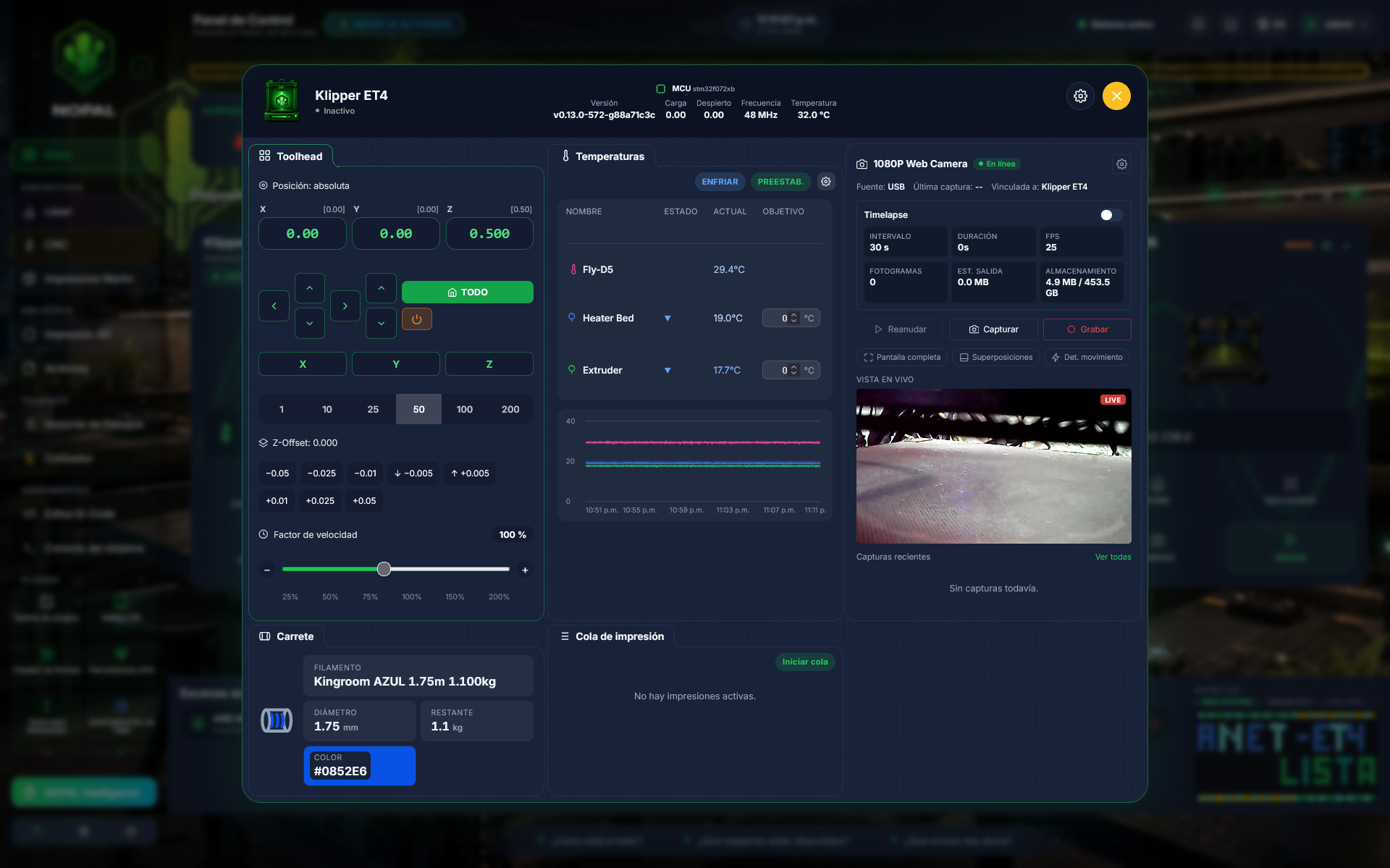This screenshot has width=1390, height=868.
Task: Open temperature panel settings gear
Action: tap(826, 182)
